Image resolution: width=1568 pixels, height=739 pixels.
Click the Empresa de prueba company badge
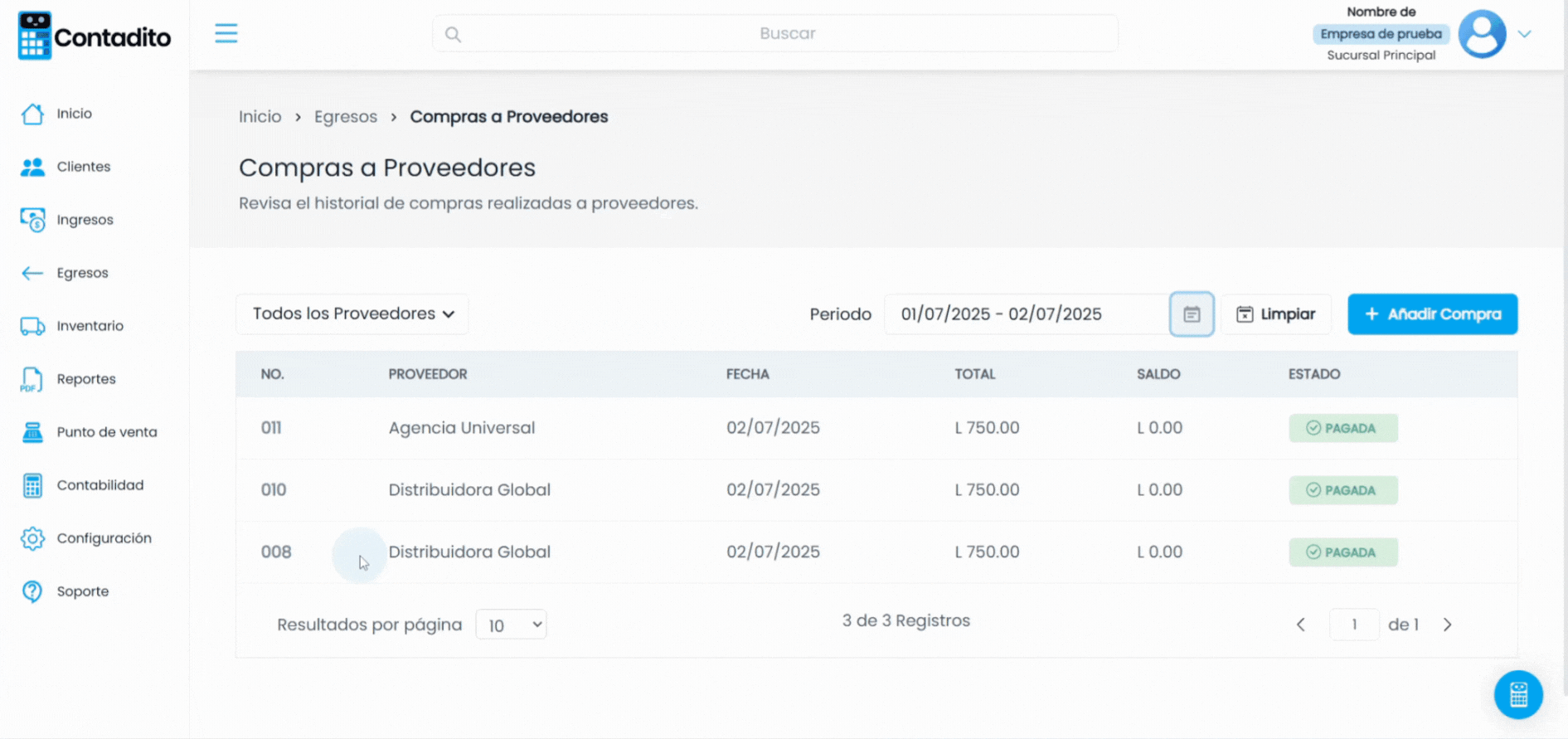pyautogui.click(x=1381, y=34)
